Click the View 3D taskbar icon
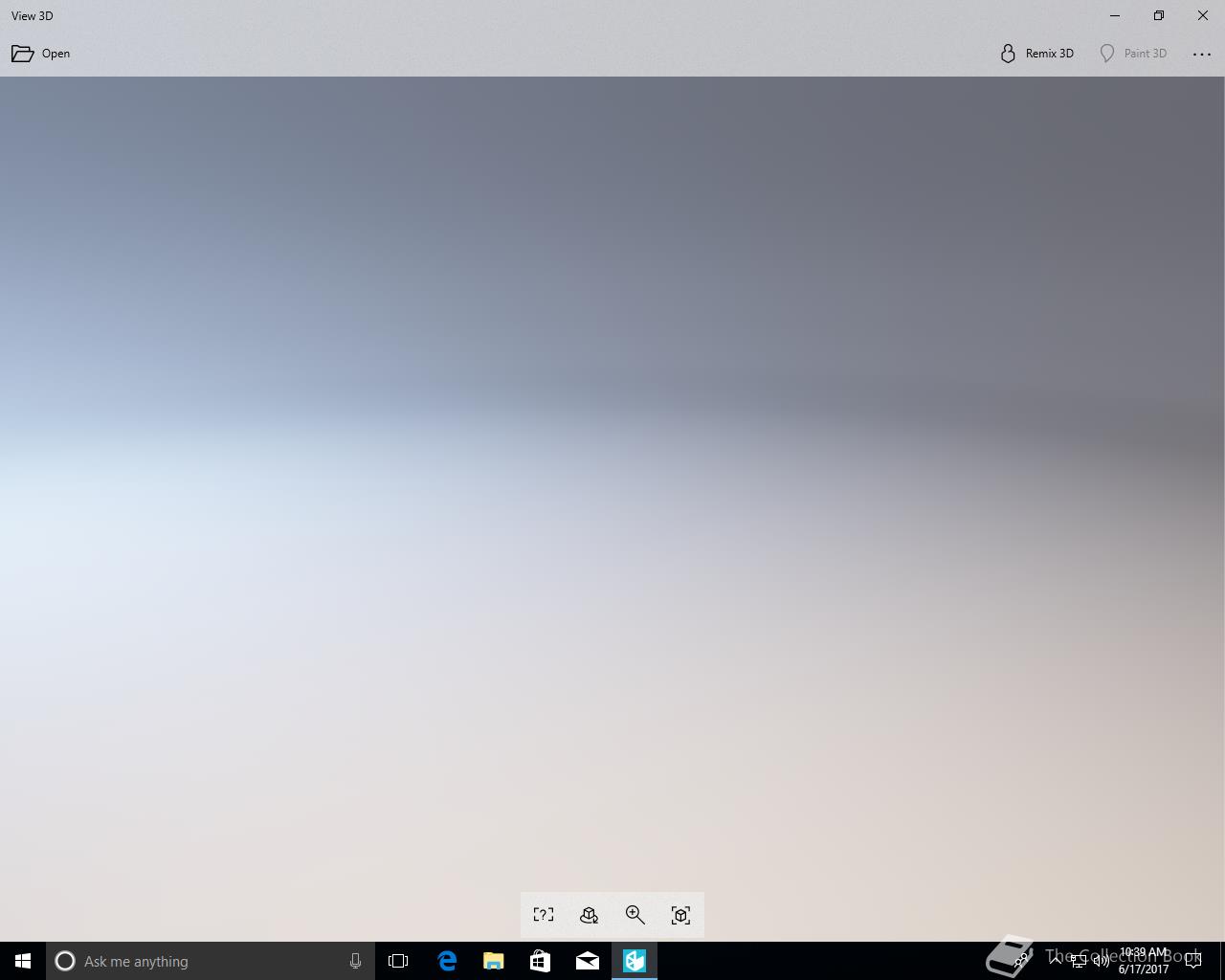This screenshot has width=1225, height=980. (x=635, y=961)
